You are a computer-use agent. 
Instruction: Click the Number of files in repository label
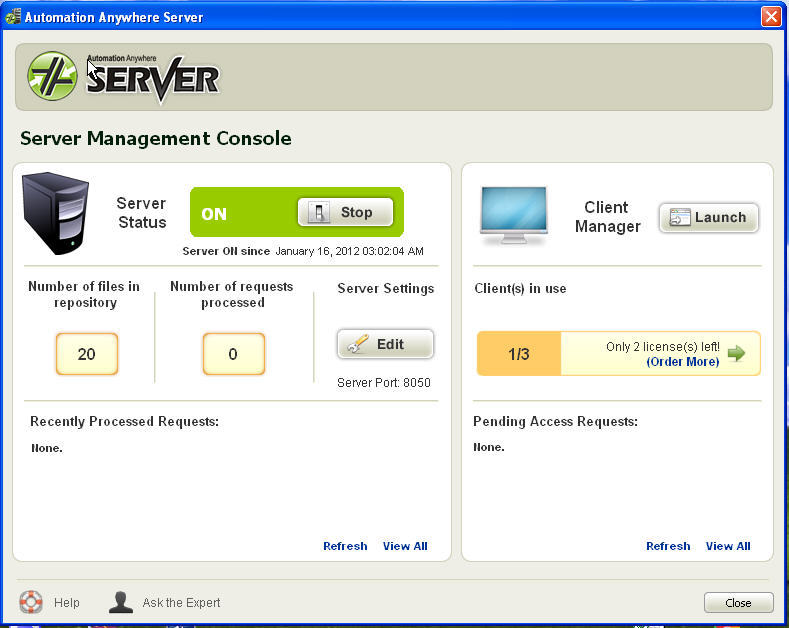point(85,294)
